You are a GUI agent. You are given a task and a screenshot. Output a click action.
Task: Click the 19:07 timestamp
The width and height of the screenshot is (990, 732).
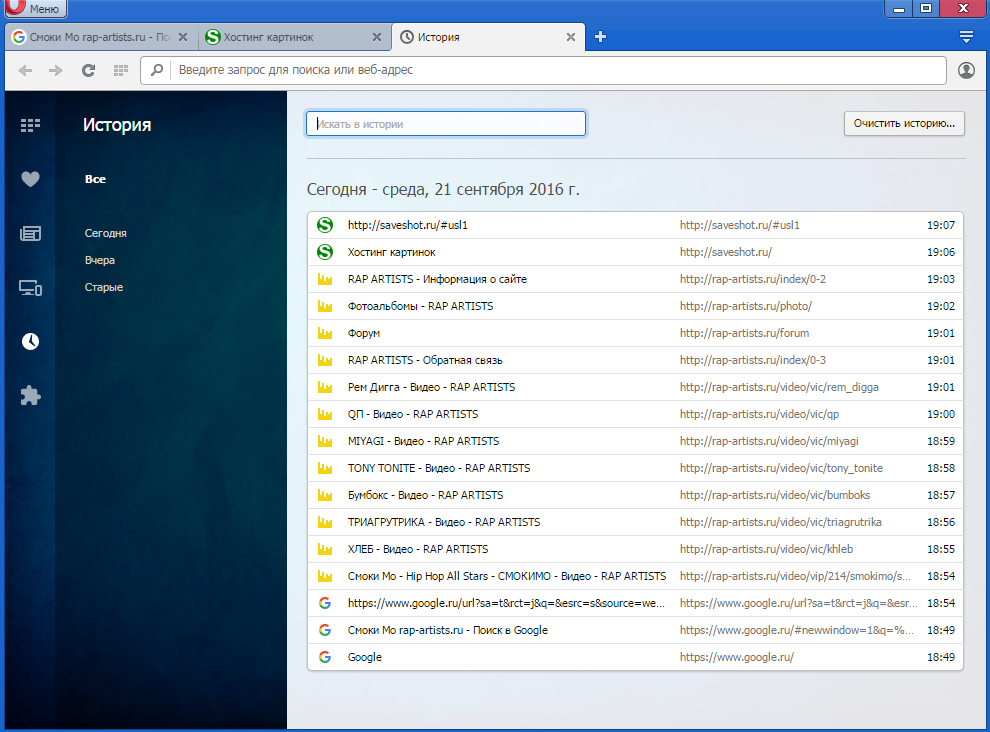coord(941,225)
